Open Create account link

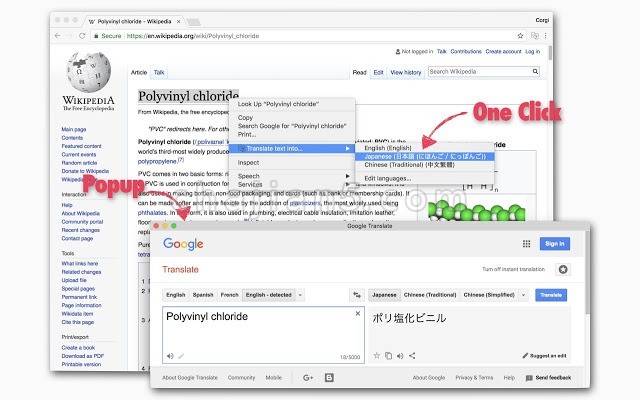point(503,51)
